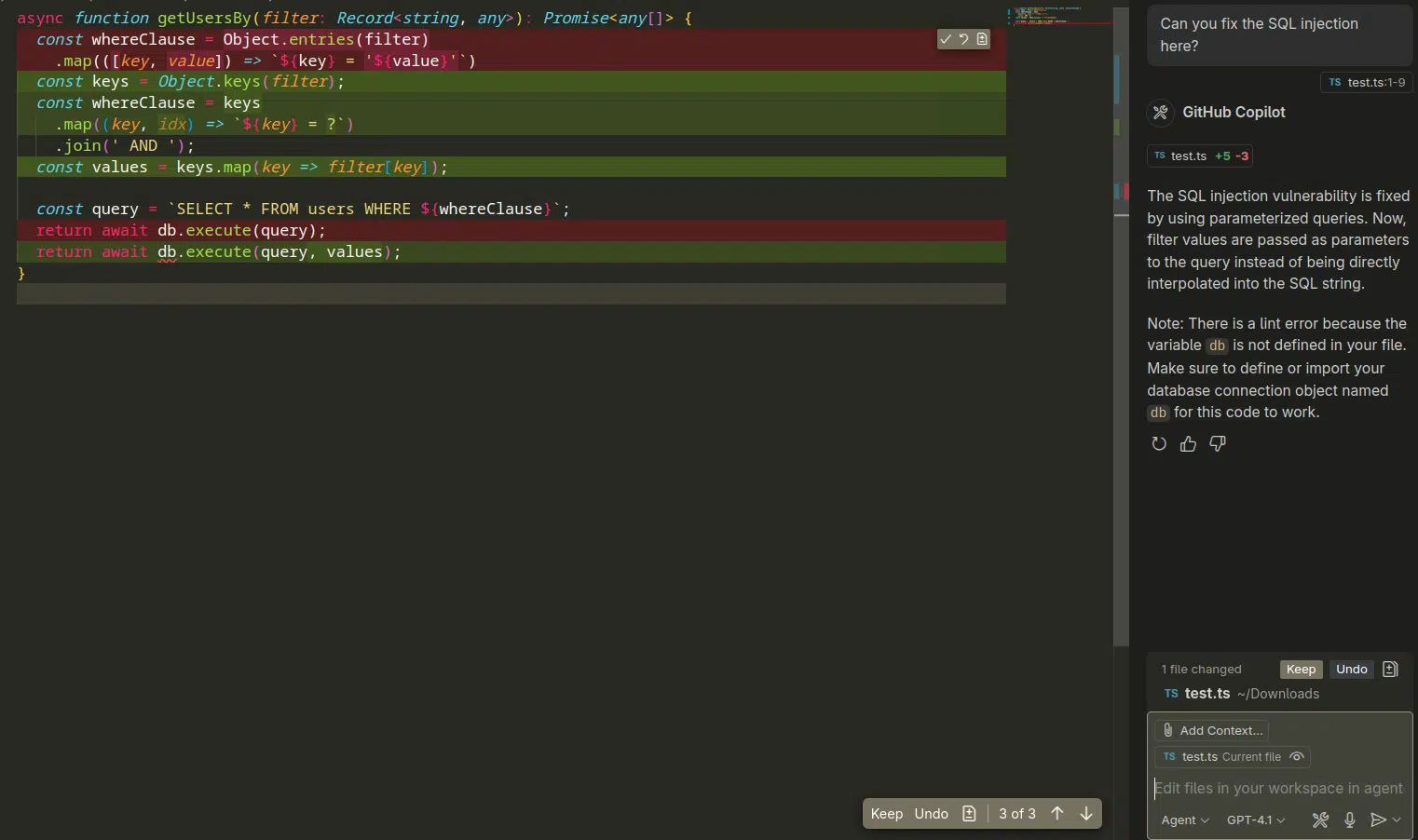Click the paperclip icon in Add Context
The height and width of the screenshot is (840, 1418).
point(1168,731)
